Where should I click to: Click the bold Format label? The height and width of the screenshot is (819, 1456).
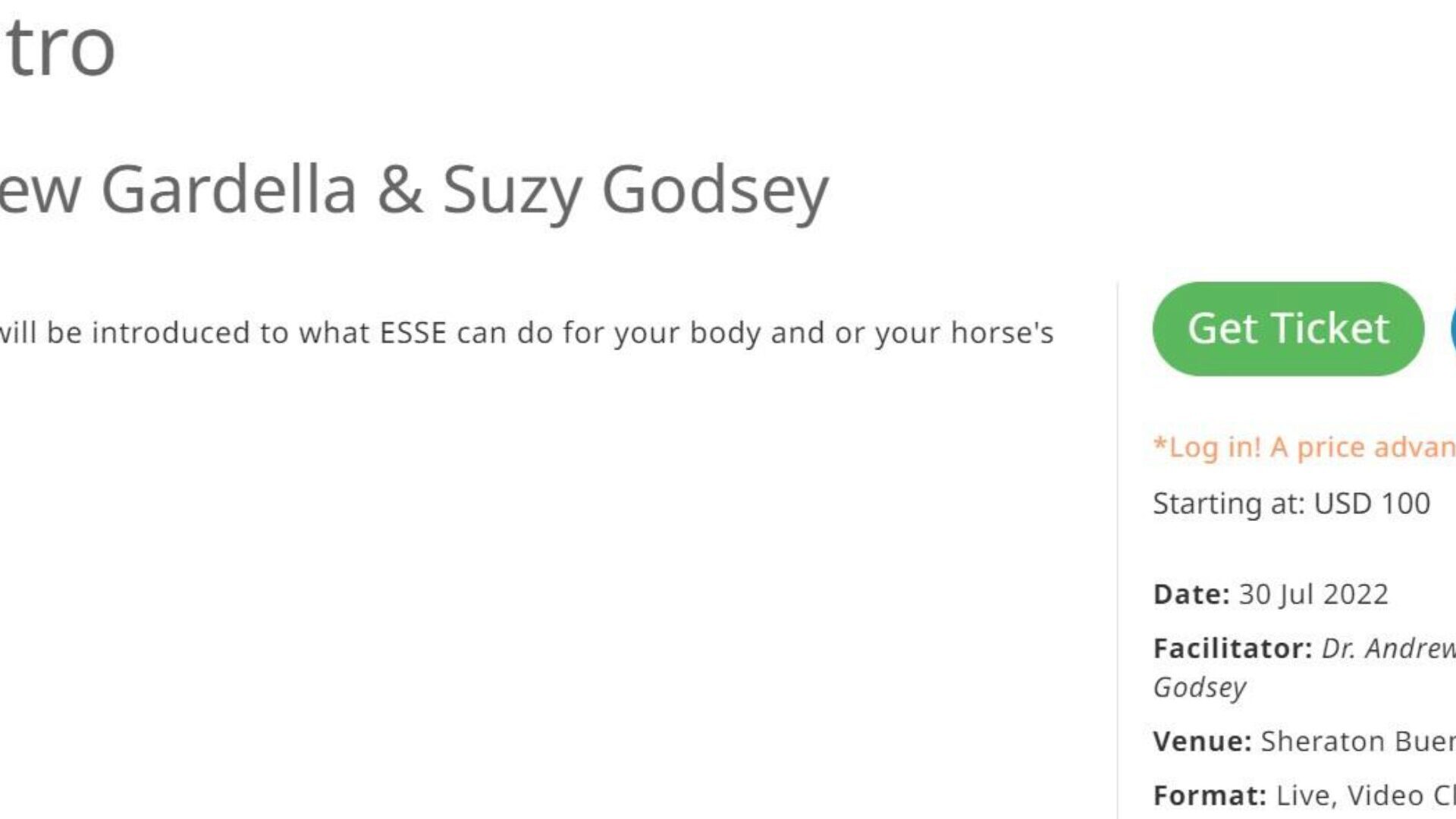click(x=1210, y=795)
